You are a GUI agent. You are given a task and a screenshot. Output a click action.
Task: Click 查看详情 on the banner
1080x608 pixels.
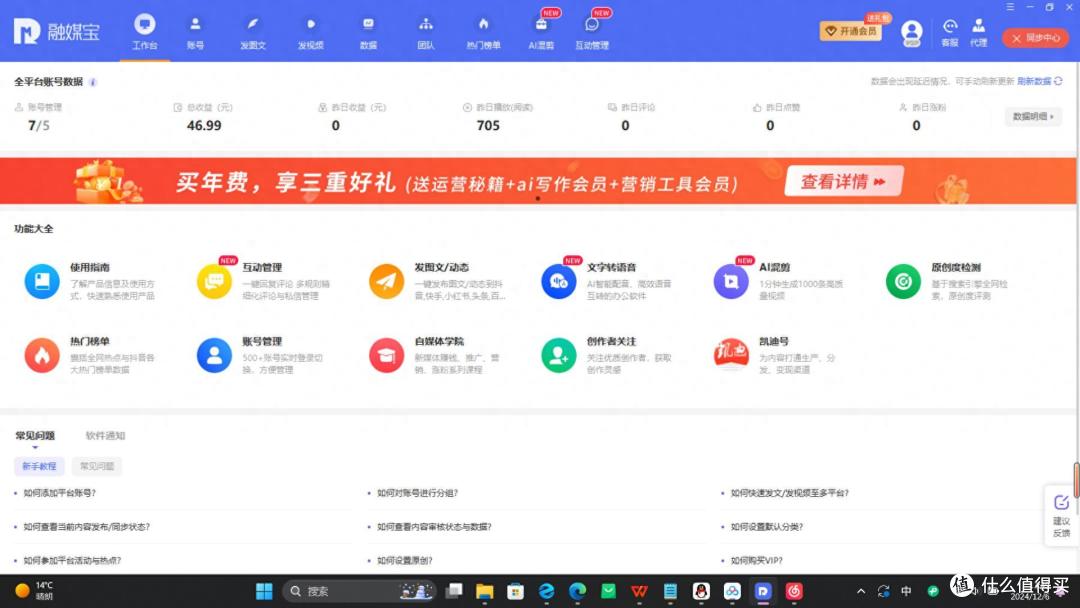coord(844,181)
